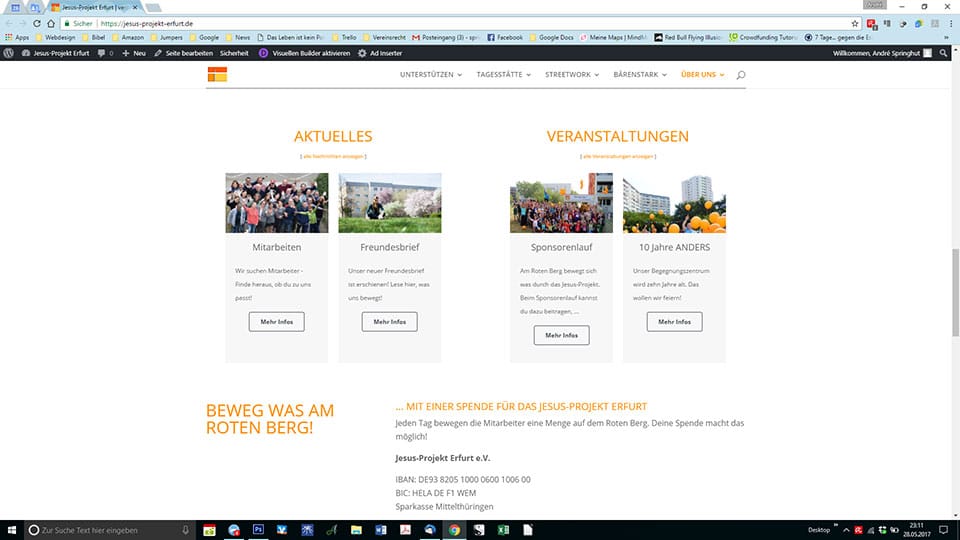Open the Google bookmark folder
The width and height of the screenshot is (960, 540).
pos(204,37)
